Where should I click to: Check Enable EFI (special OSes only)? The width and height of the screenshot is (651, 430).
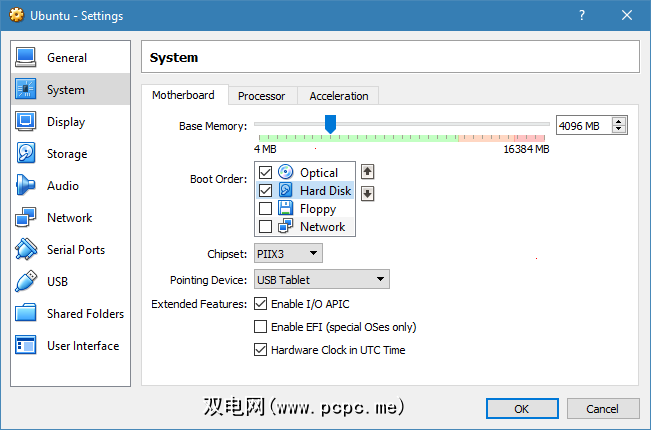260,327
